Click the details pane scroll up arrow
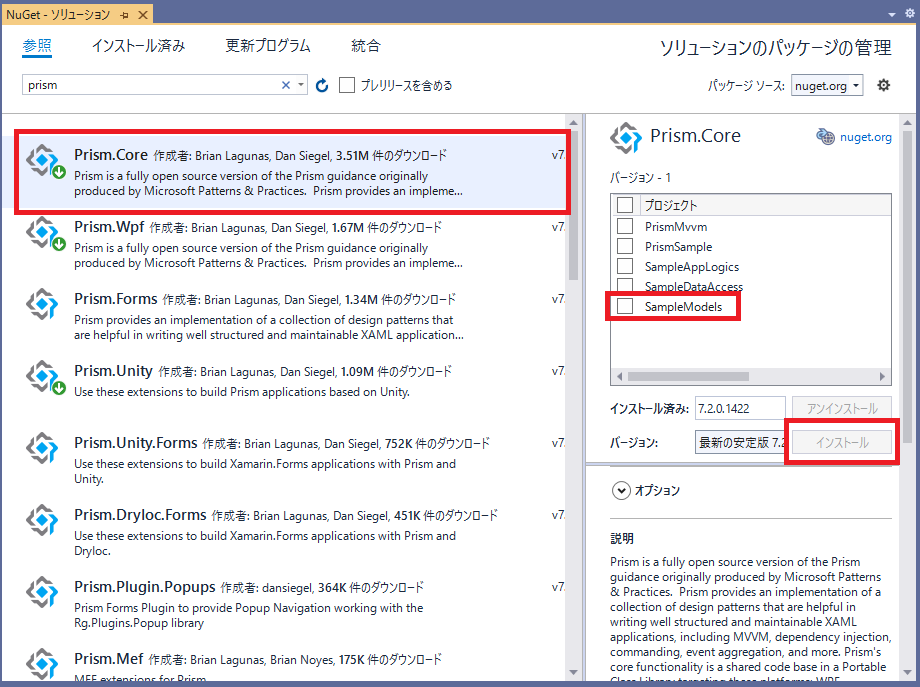Image resolution: width=920 pixels, height=687 pixels. click(x=907, y=122)
